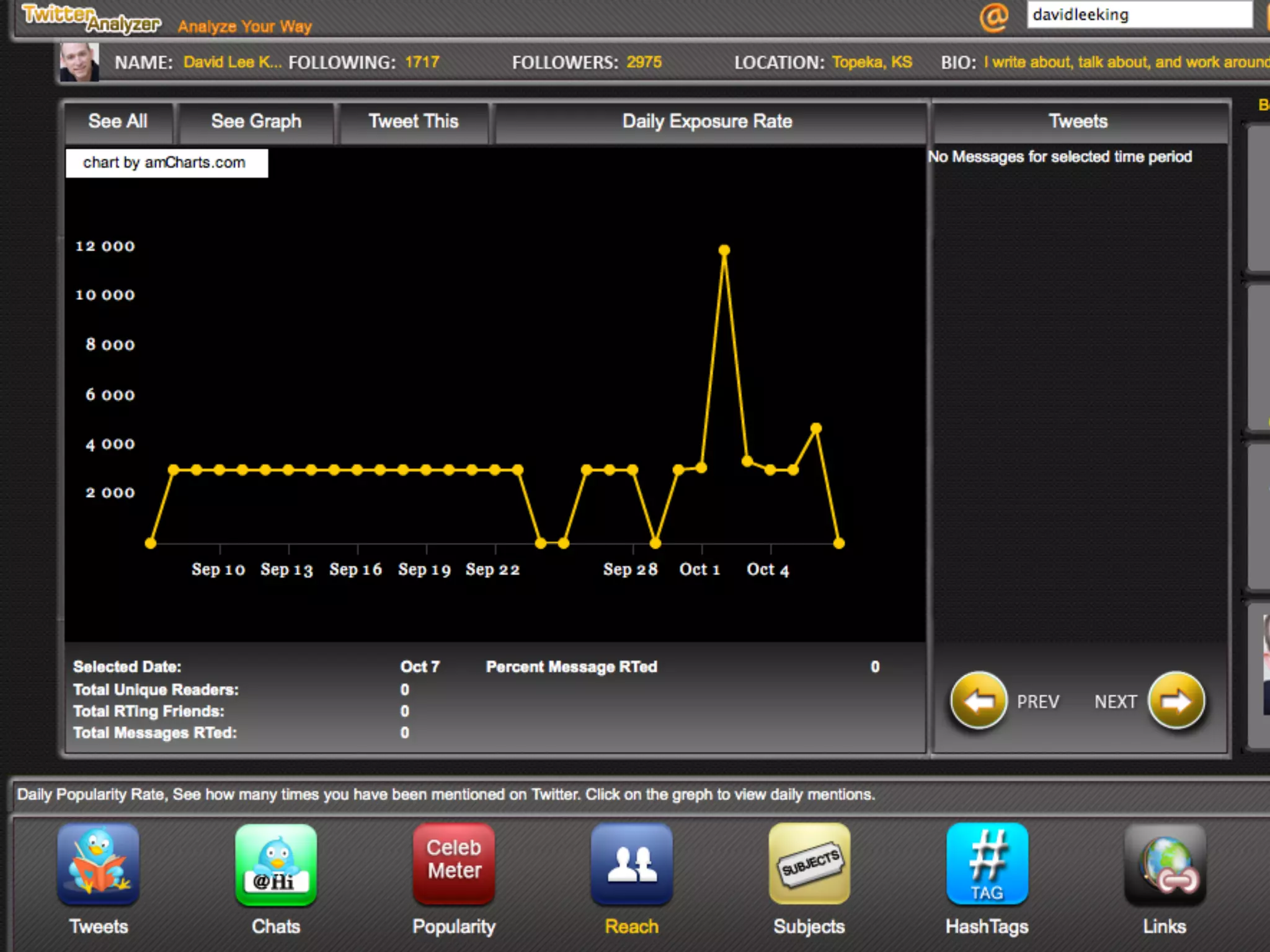1270x952 pixels.
Task: Click the David Lee King profile photo
Action: [79, 62]
